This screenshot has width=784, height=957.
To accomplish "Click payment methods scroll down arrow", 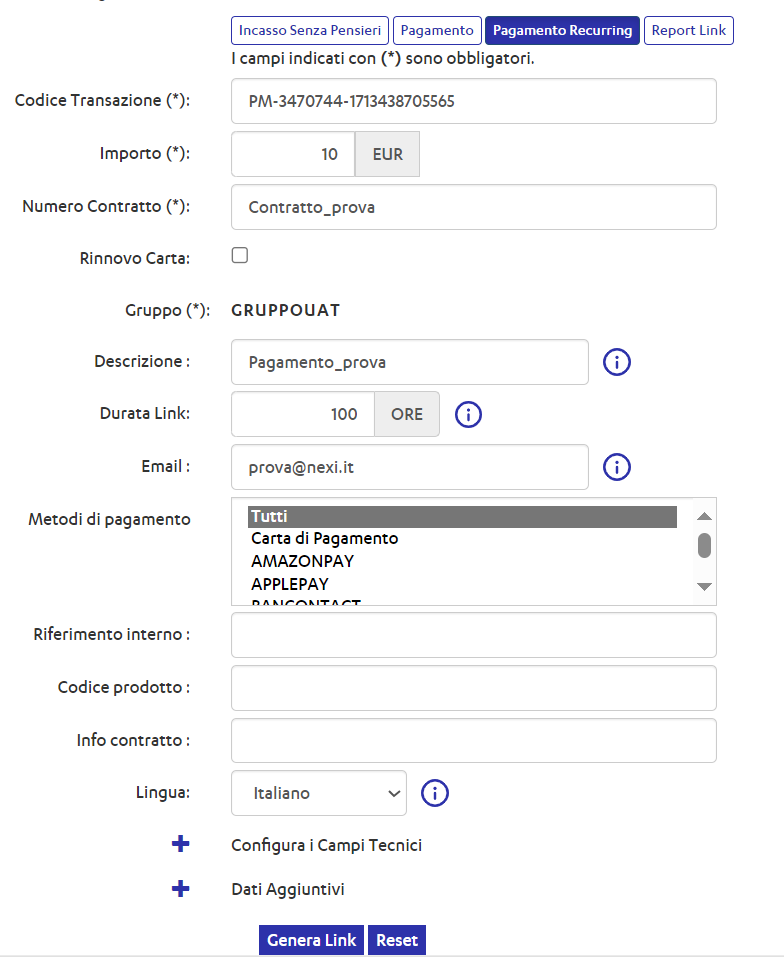I will [704, 587].
